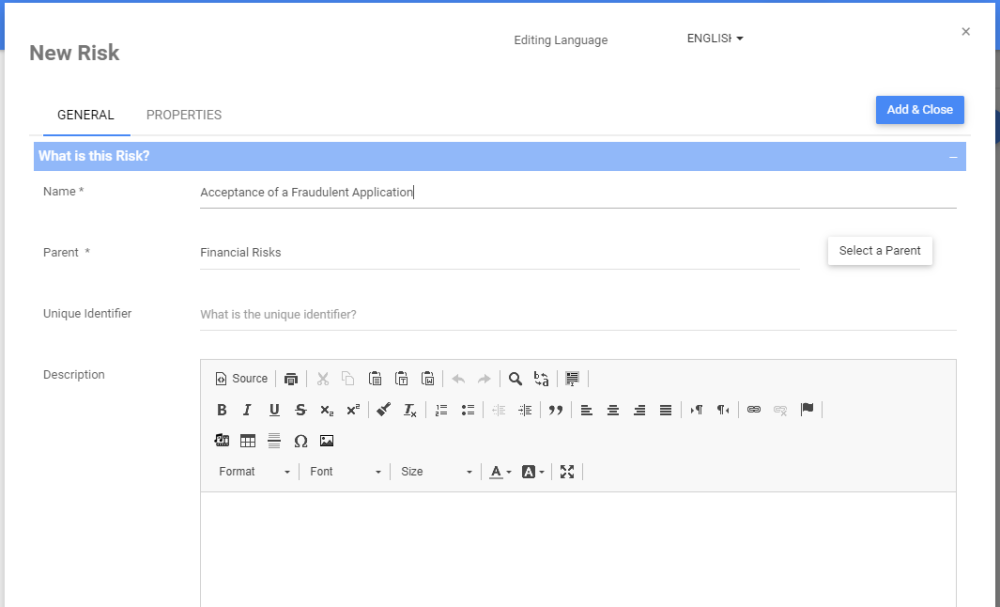Image resolution: width=1000 pixels, height=607 pixels.
Task: Switch to the PROPERTIES tab
Action: [184, 115]
